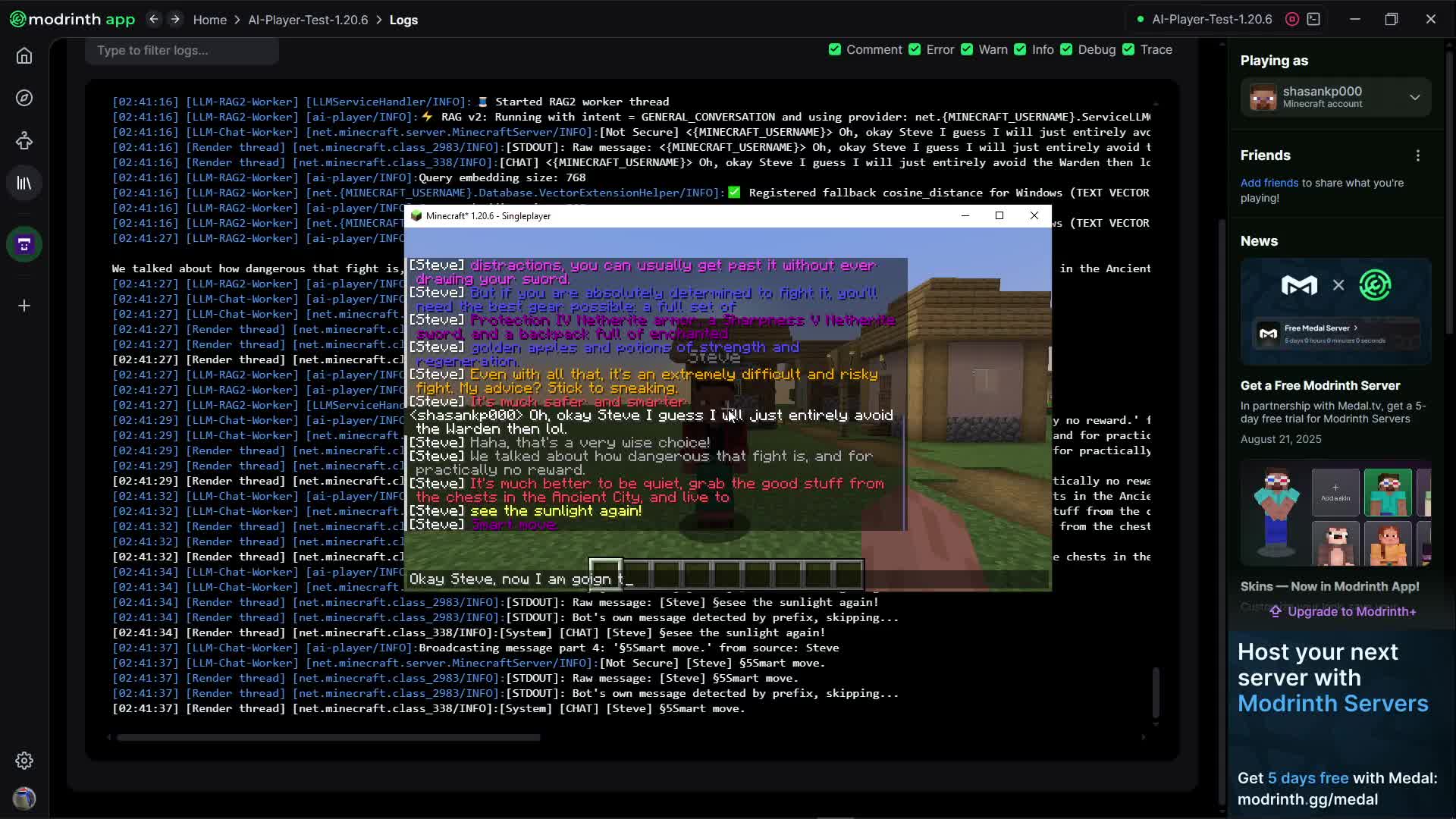Click Upgrade to Modrinth+
Screen dimensions: 1456x819
pos(1341,611)
